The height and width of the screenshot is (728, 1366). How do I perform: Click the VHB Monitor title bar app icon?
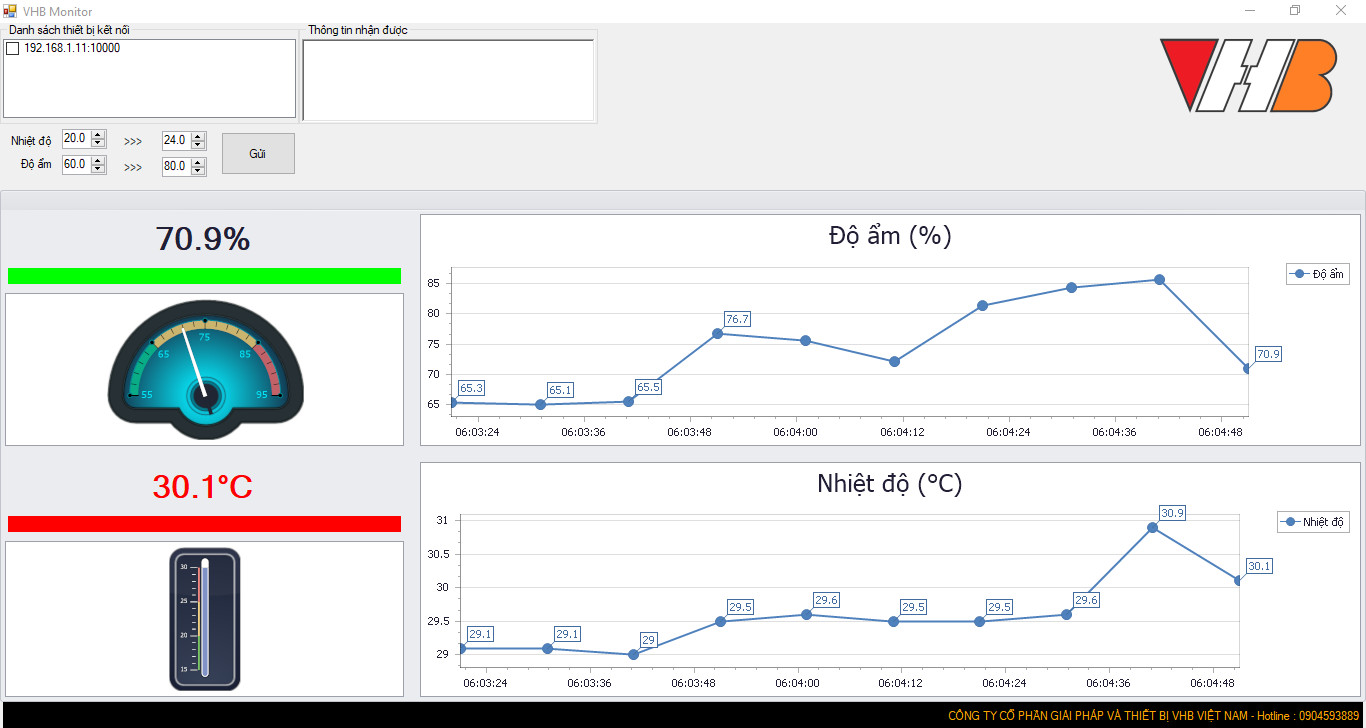pos(11,11)
